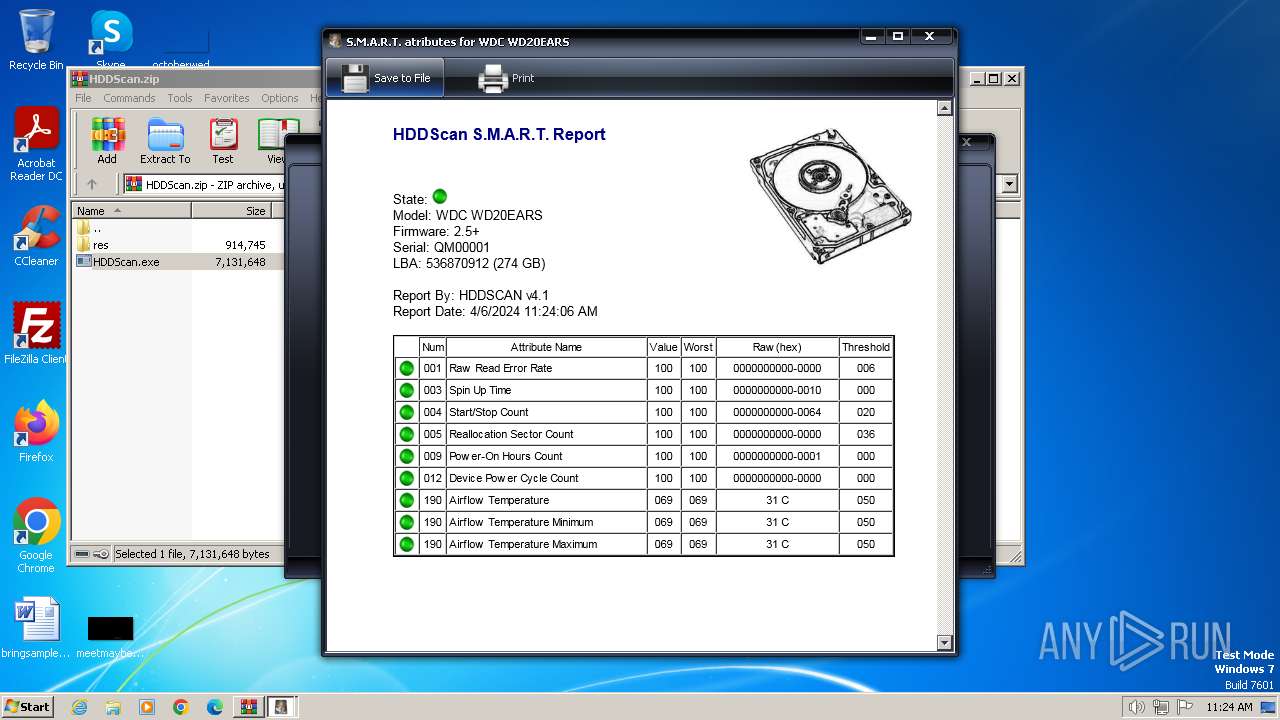Open the Google Chrome desktop shortcut

pyautogui.click(x=36, y=535)
